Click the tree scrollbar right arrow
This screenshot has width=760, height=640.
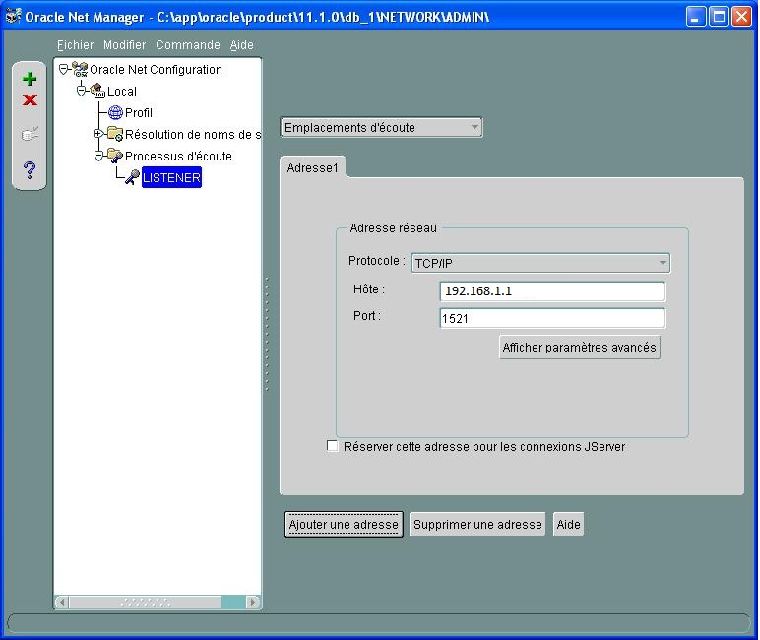point(252,602)
